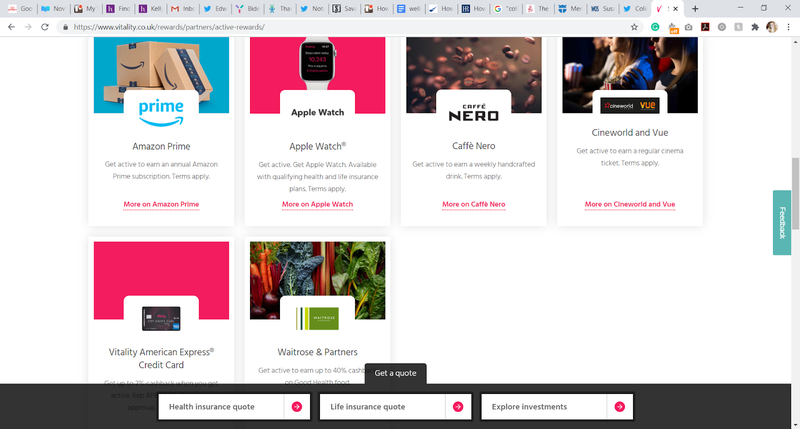Click the Life insurance quote button
Image resolution: width=800 pixels, height=429 pixels.
(395, 407)
